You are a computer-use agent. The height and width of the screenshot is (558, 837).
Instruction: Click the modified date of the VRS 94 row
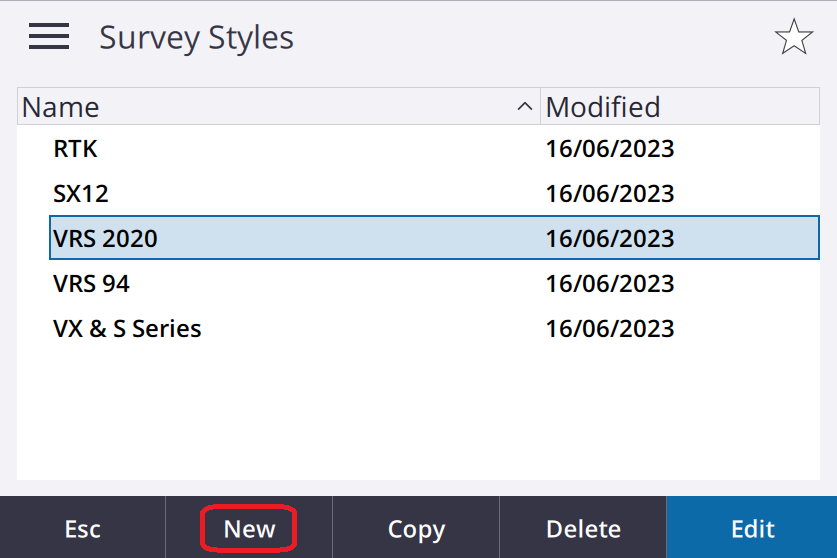[x=610, y=284]
